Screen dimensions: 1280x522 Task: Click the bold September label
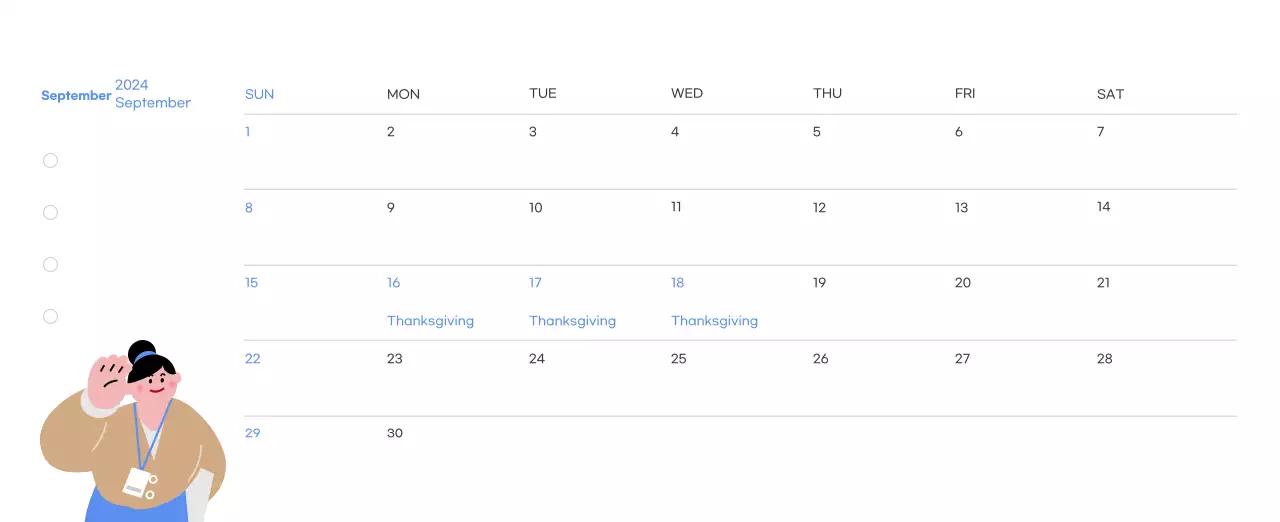click(x=76, y=96)
